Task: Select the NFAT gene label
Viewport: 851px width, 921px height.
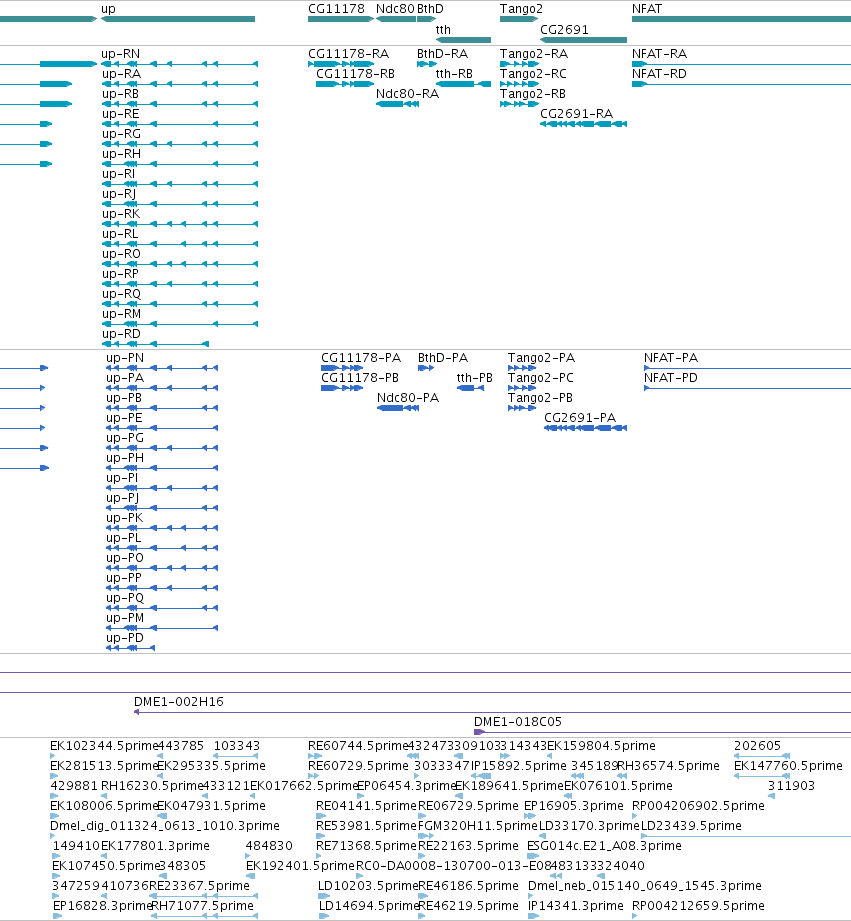Action: click(x=647, y=9)
